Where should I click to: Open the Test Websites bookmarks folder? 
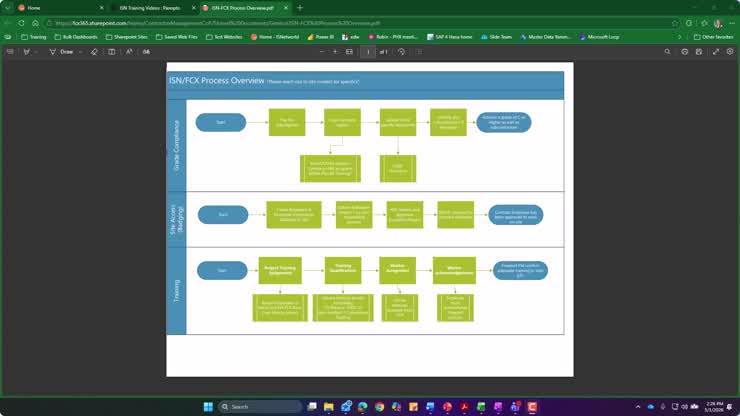(x=224, y=37)
